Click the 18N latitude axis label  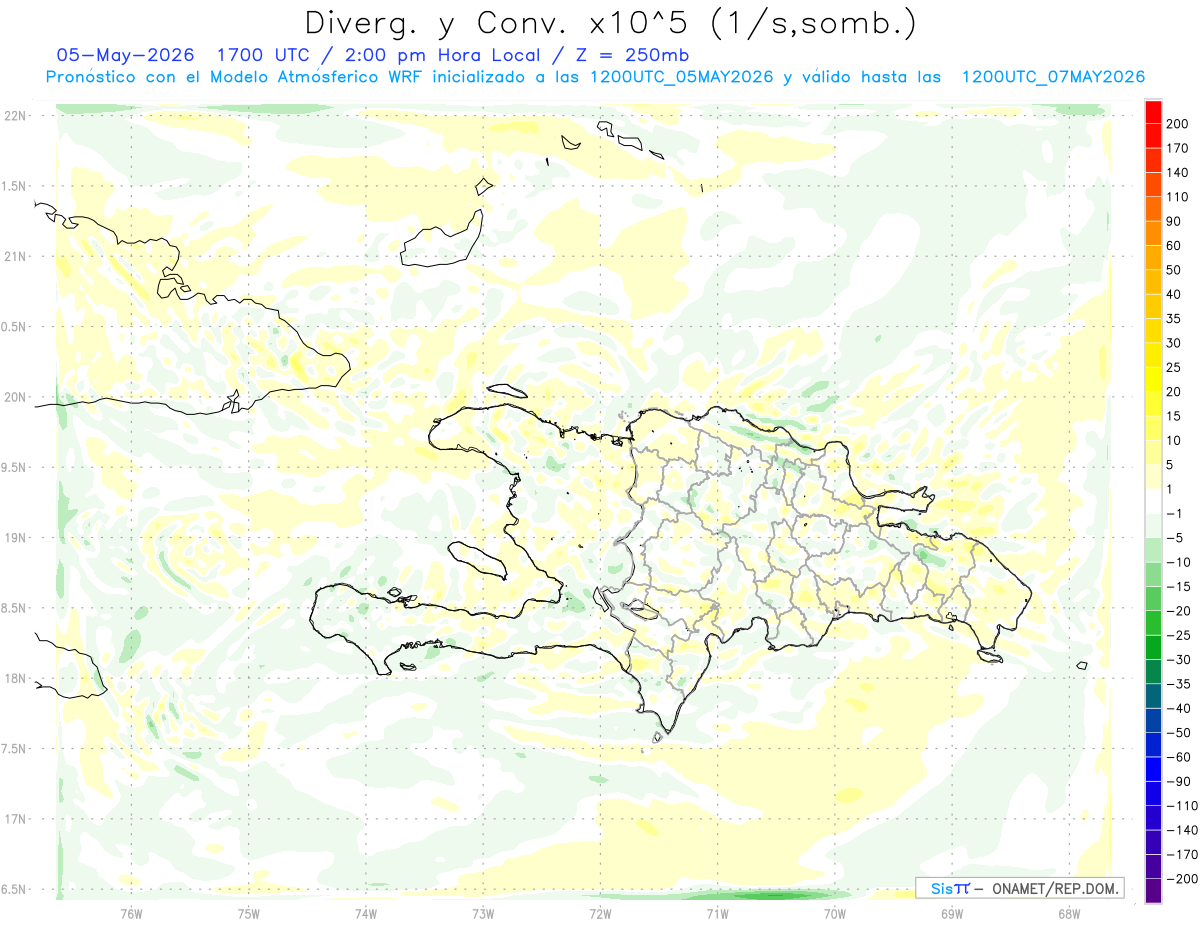click(x=14, y=678)
